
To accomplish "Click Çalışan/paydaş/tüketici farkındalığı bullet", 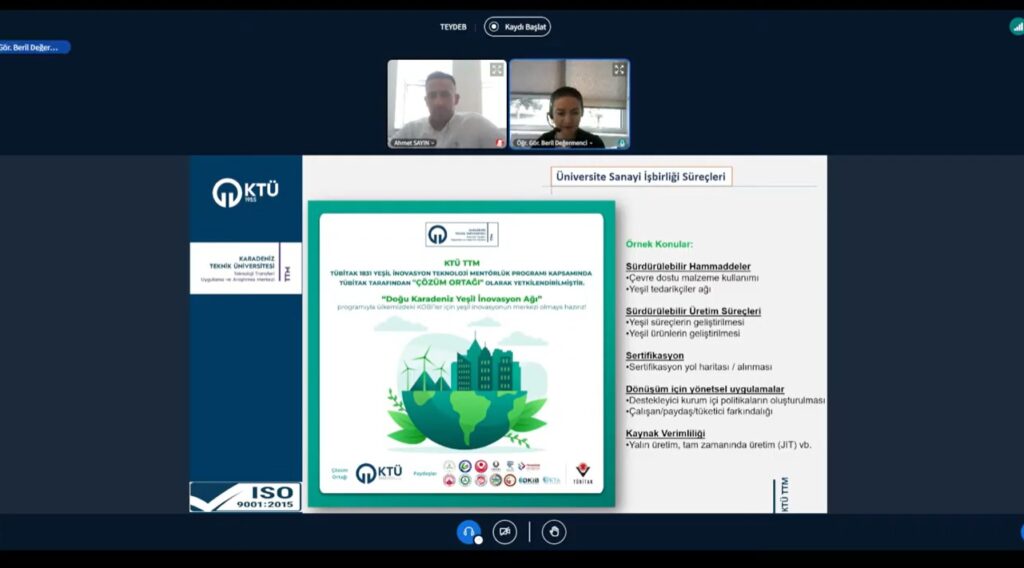I will 699,411.
